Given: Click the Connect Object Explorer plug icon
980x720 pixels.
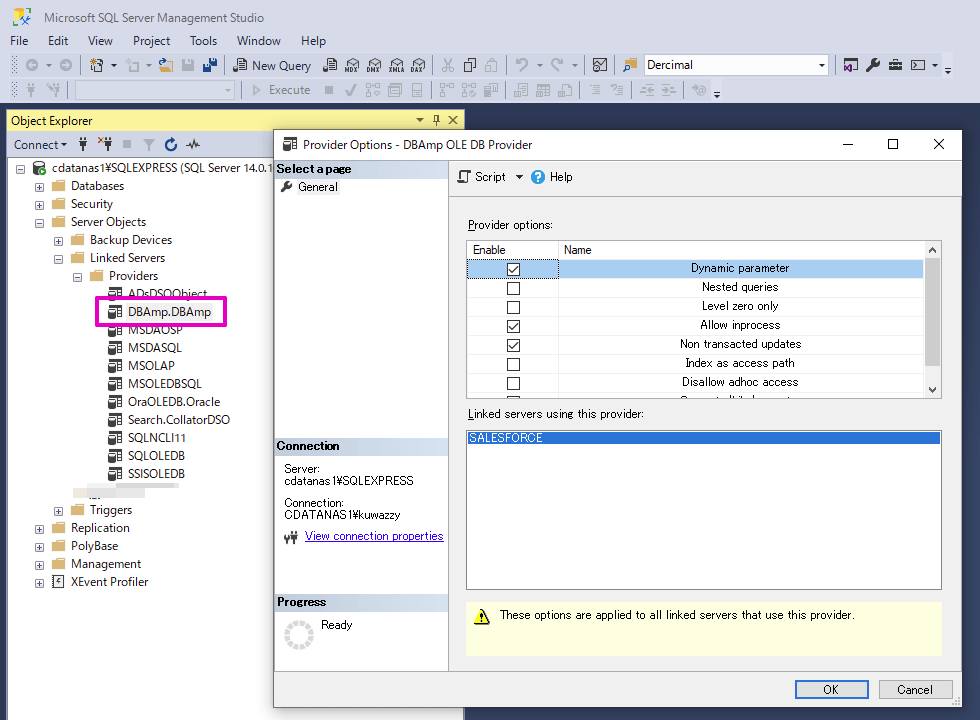Looking at the screenshot, I should click(x=85, y=145).
